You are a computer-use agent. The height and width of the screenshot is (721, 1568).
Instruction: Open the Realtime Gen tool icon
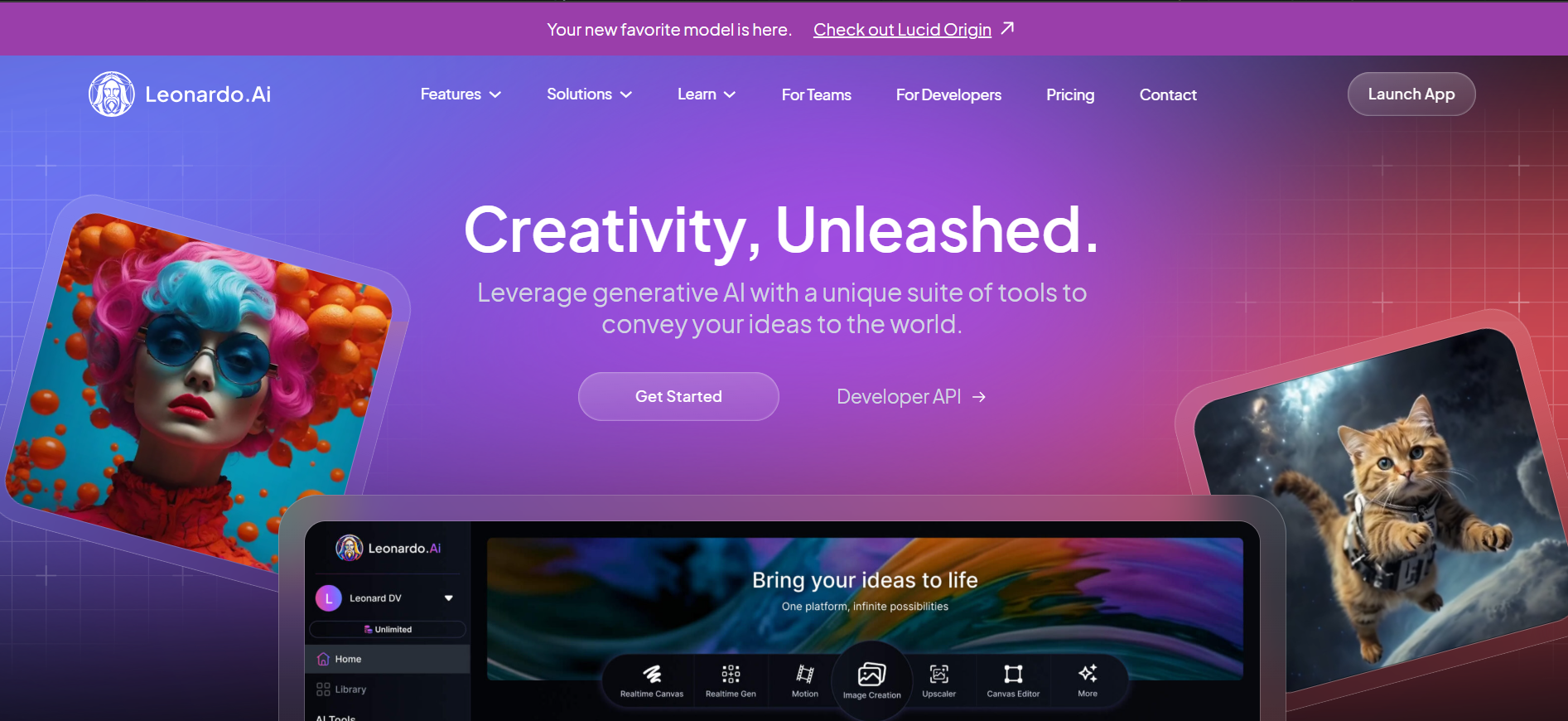731,674
